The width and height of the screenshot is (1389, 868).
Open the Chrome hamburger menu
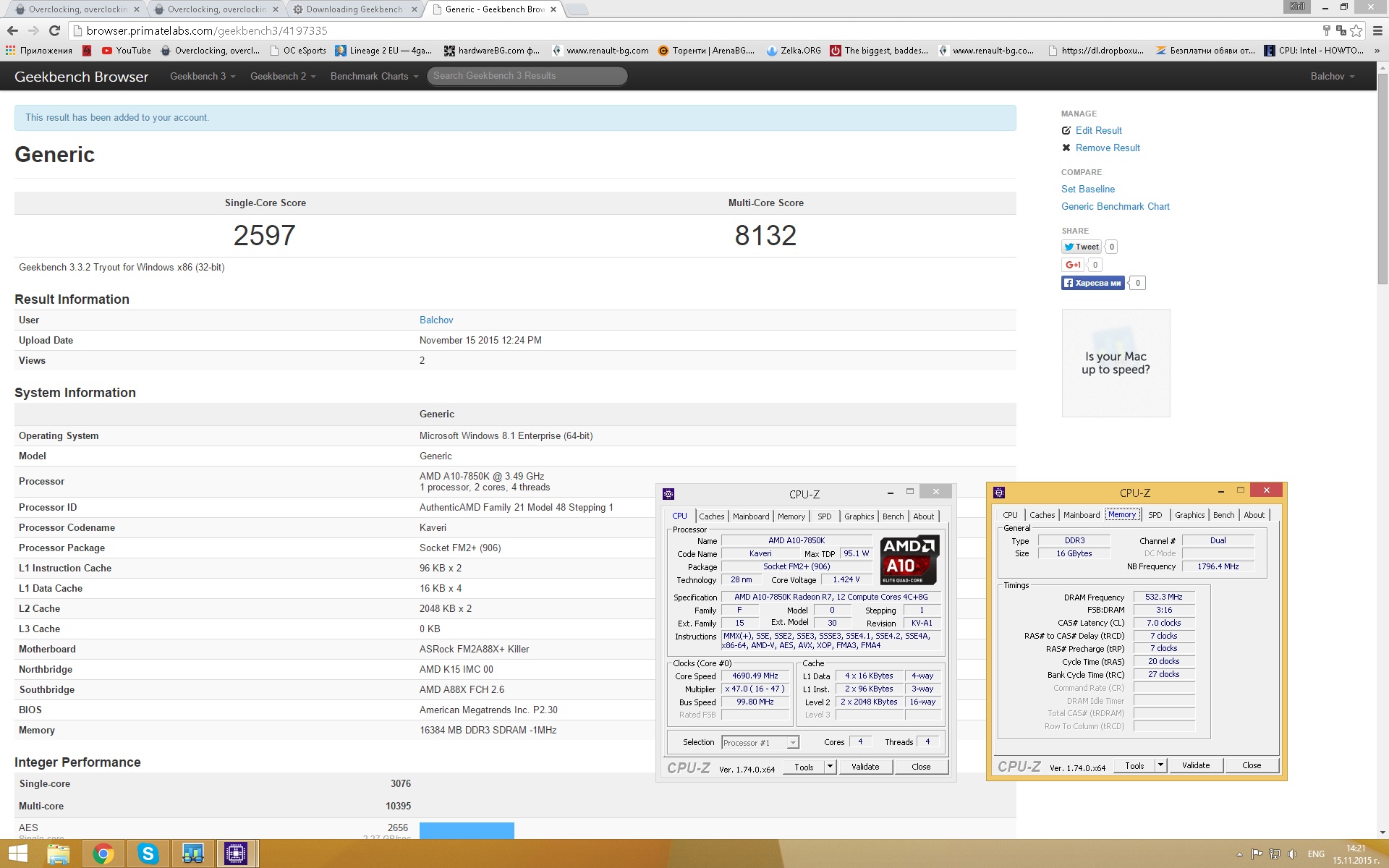(1377, 30)
